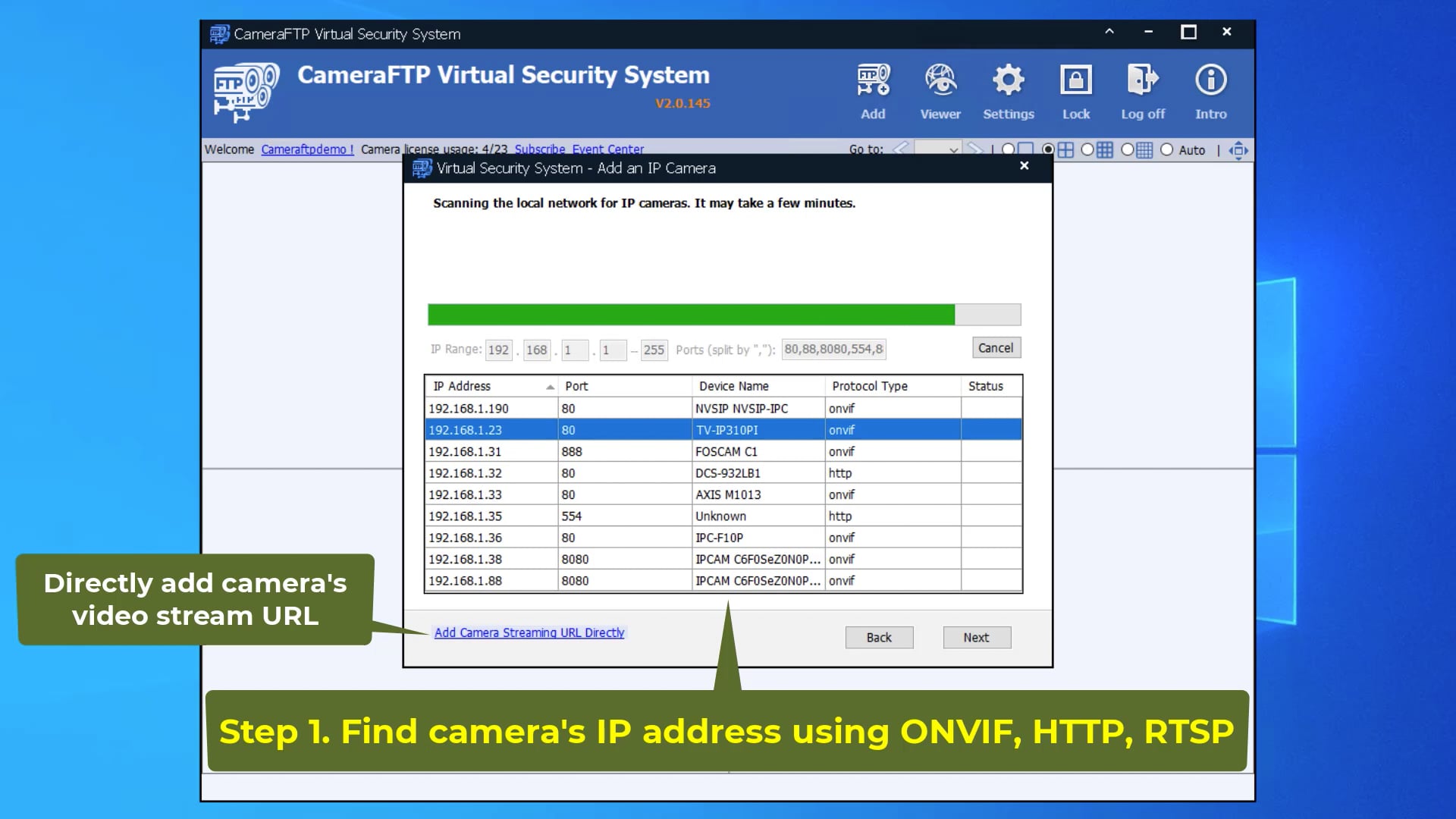Viewport: 1456px width, 819px height.
Task: Open the Event Center link
Action: coord(608,149)
